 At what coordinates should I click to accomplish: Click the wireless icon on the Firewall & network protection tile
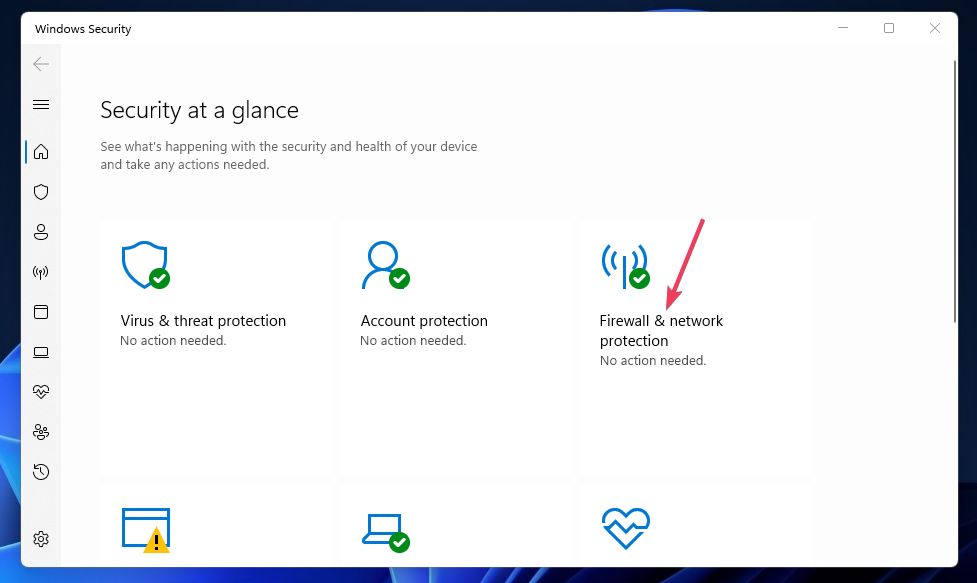tap(625, 263)
